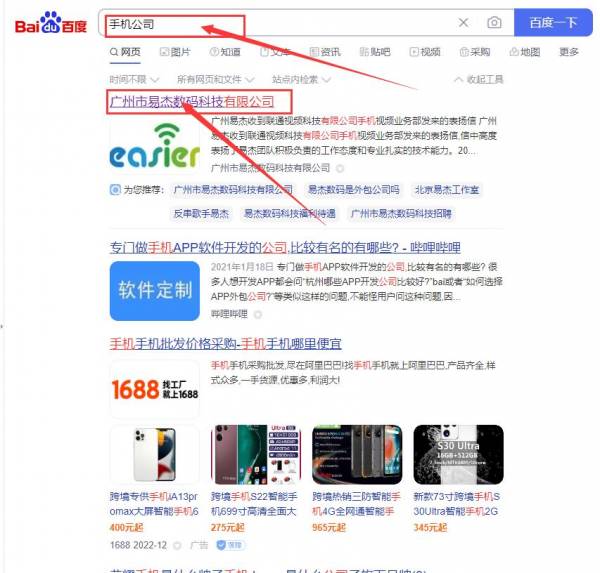The image size is (600, 573).
Task: Expand the 所有网页和文件 filter dropdown
Action: 215,79
